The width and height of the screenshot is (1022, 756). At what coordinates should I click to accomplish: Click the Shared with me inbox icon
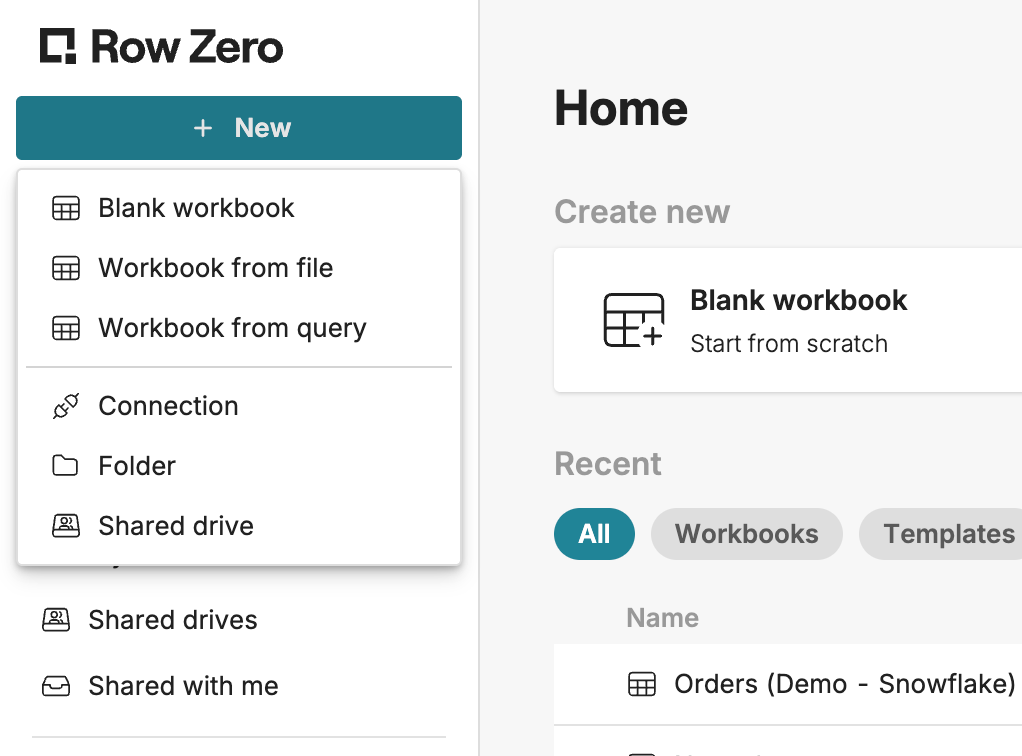coord(56,686)
